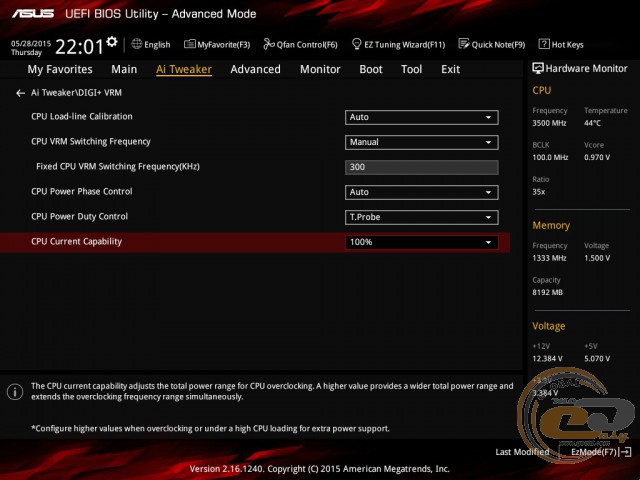The image size is (640, 480).
Task: Click the globe language icon
Action: pos(137,44)
